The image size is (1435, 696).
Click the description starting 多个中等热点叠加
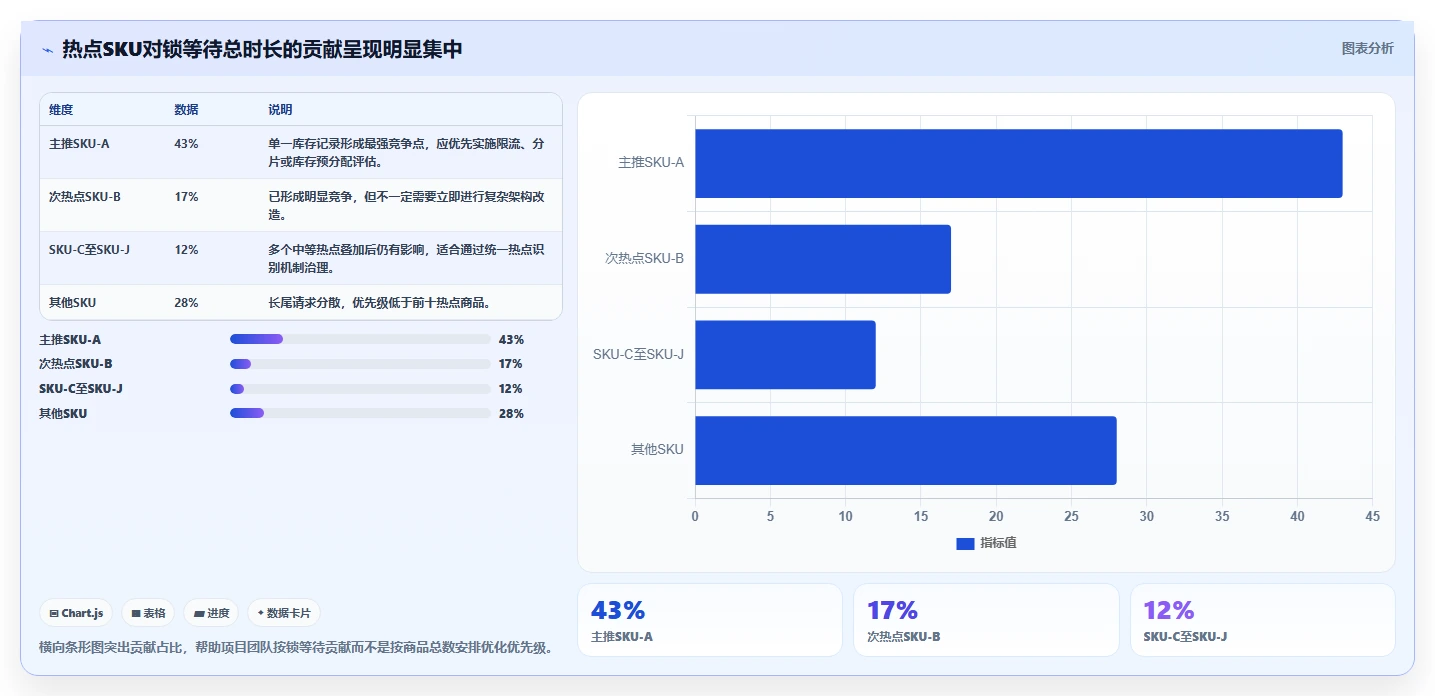tap(407, 258)
